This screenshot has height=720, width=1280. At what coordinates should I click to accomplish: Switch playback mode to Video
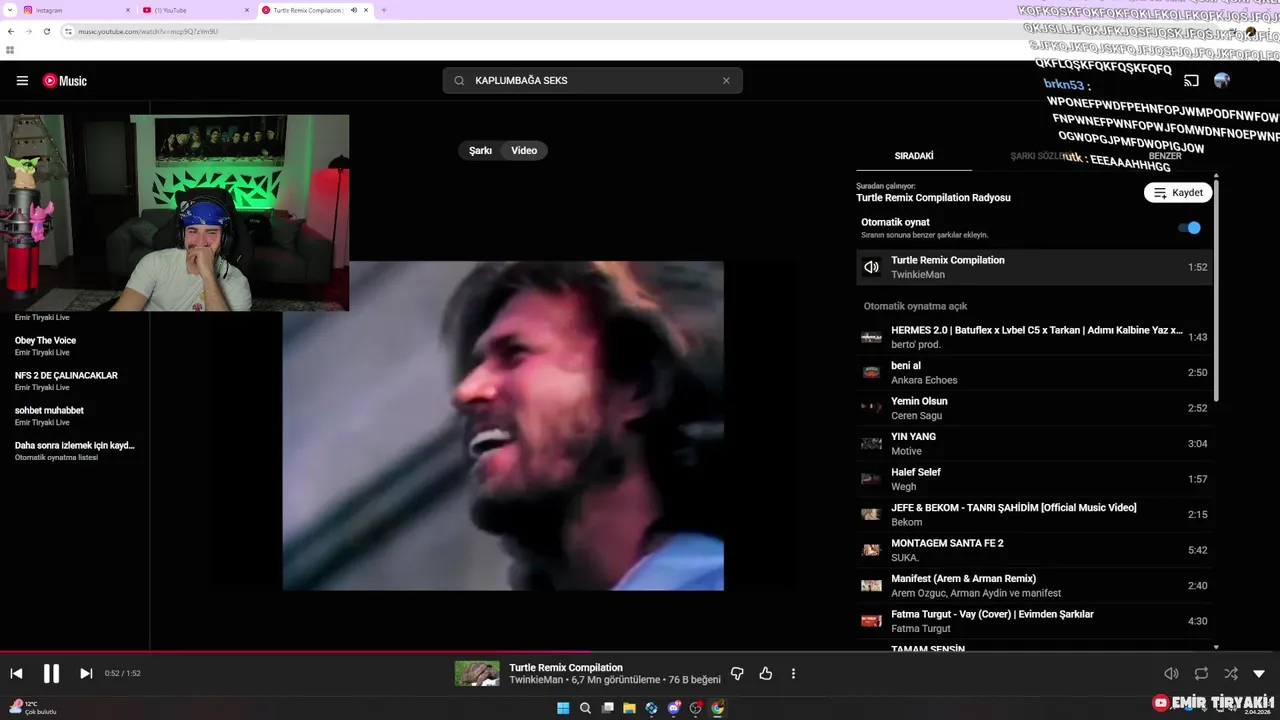pos(524,151)
